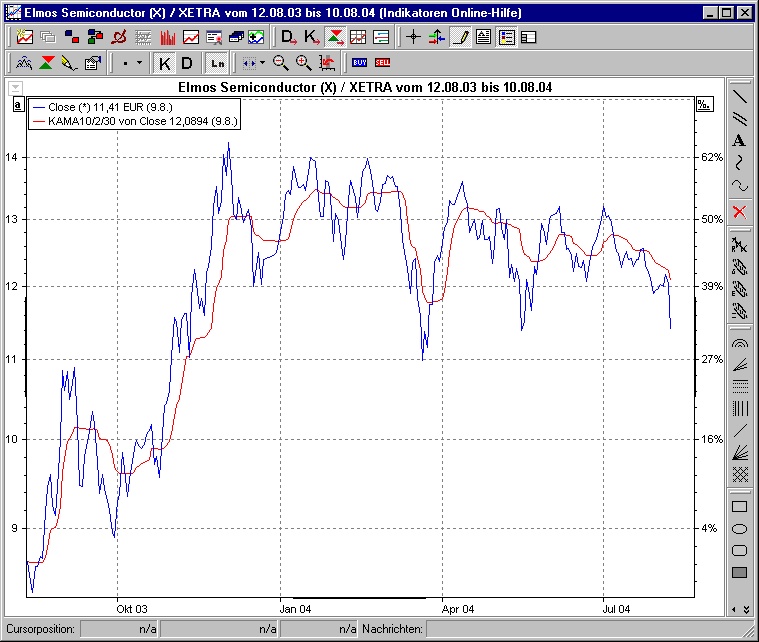Open the dot style dropdown arrow
The image size is (759, 642).
coord(139,62)
